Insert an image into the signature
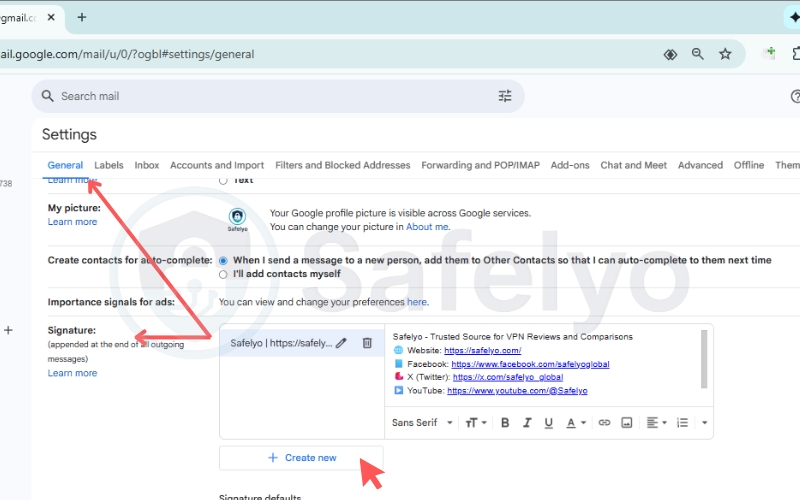800x500 pixels. coord(627,423)
